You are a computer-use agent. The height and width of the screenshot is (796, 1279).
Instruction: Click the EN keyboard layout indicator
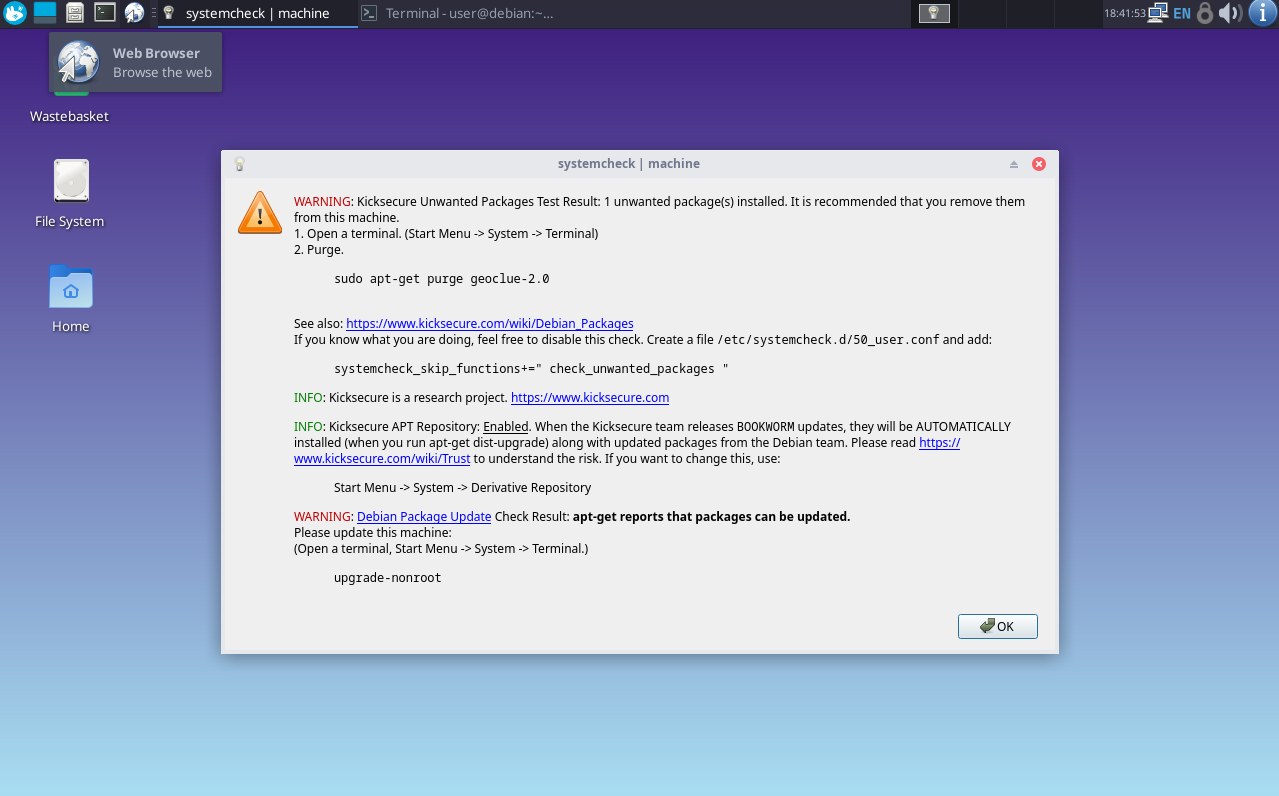click(x=1182, y=14)
